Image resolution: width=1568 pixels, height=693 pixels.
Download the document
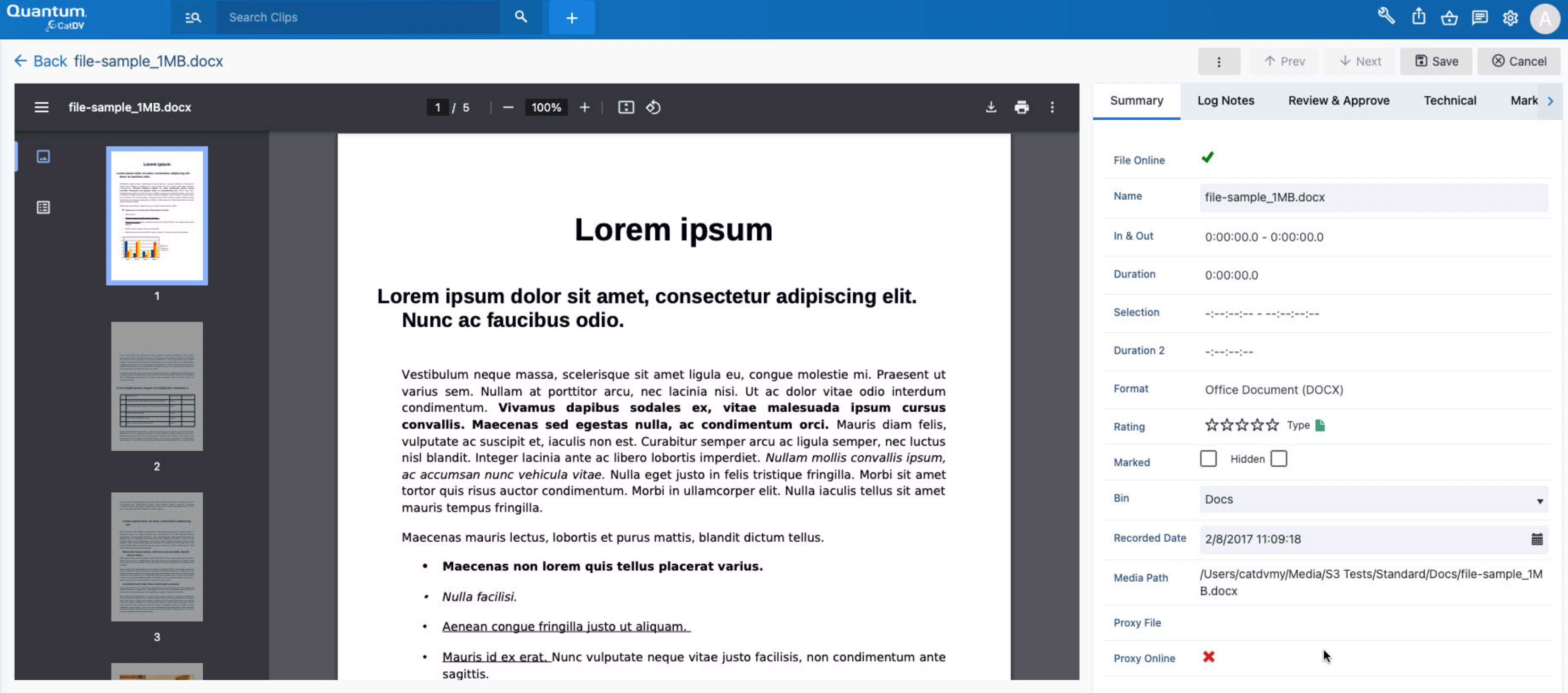tap(991, 107)
